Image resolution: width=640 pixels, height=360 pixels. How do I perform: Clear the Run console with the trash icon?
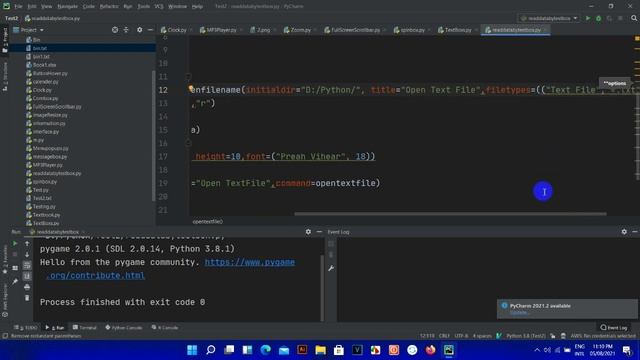click(27, 298)
